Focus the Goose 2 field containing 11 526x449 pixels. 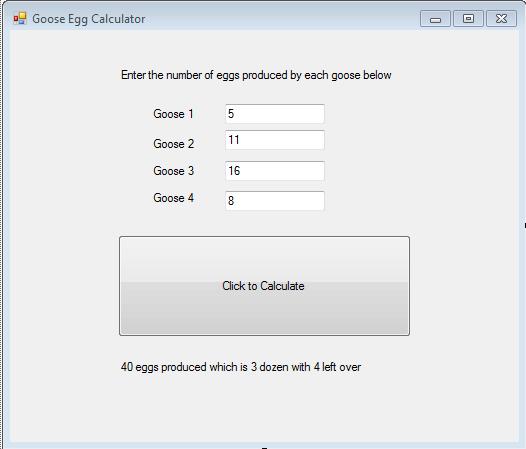point(275,140)
